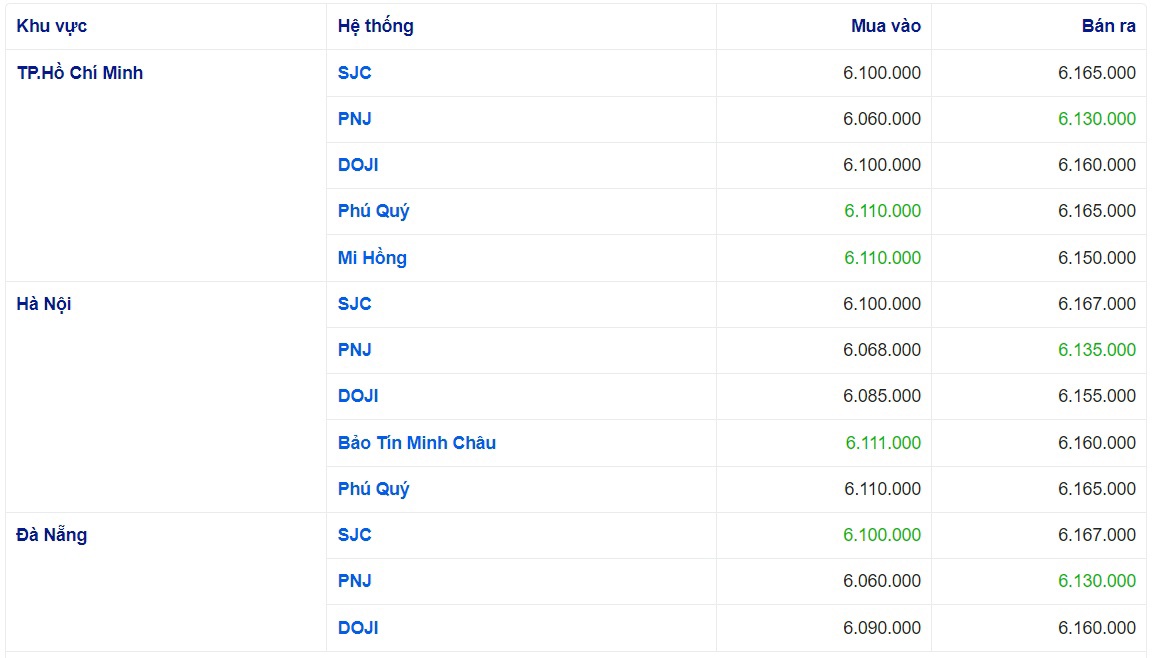
Task: Open the SJC link under TP.Hồ Chí Minh
Action: point(354,73)
